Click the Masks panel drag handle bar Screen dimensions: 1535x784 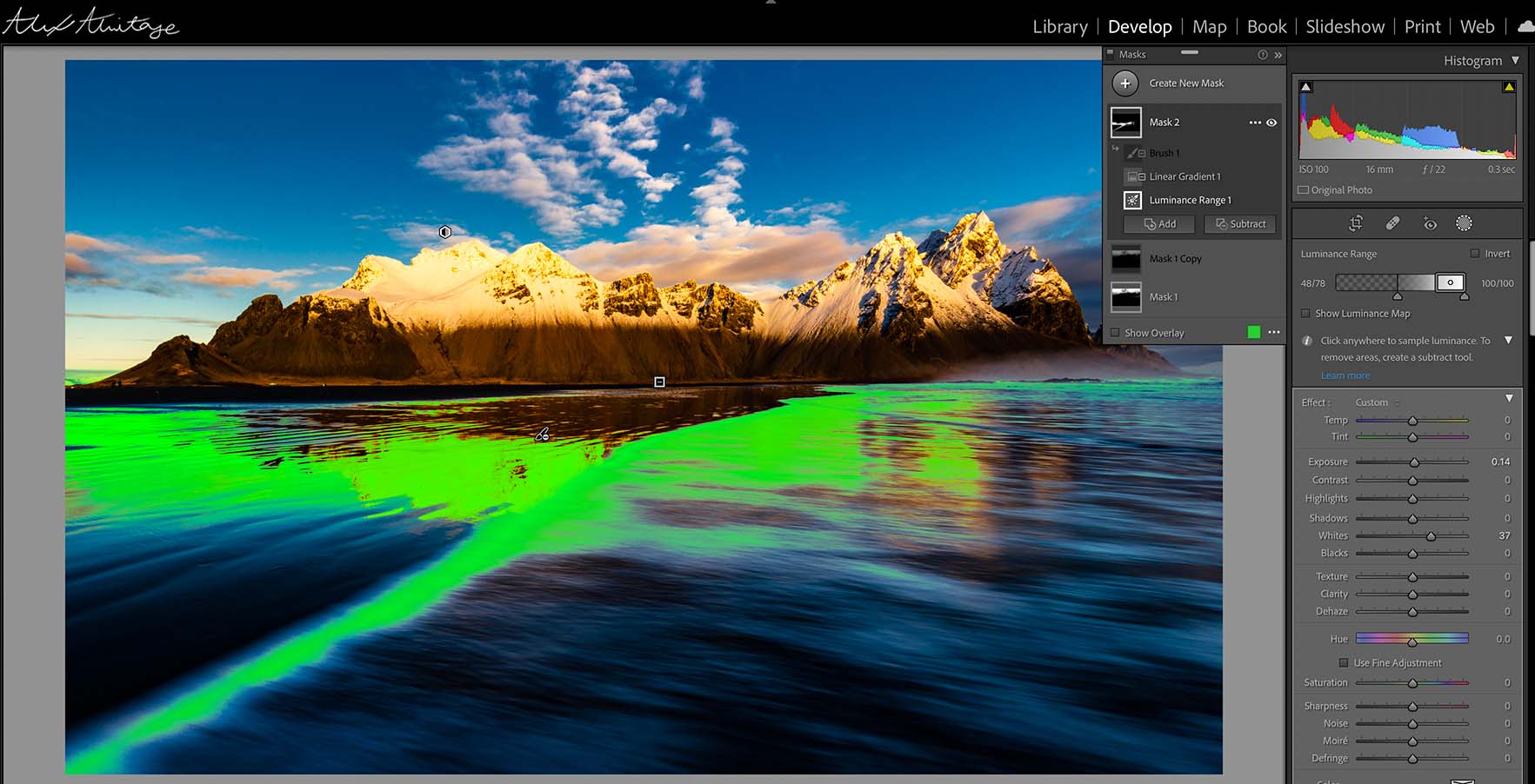tap(1189, 53)
